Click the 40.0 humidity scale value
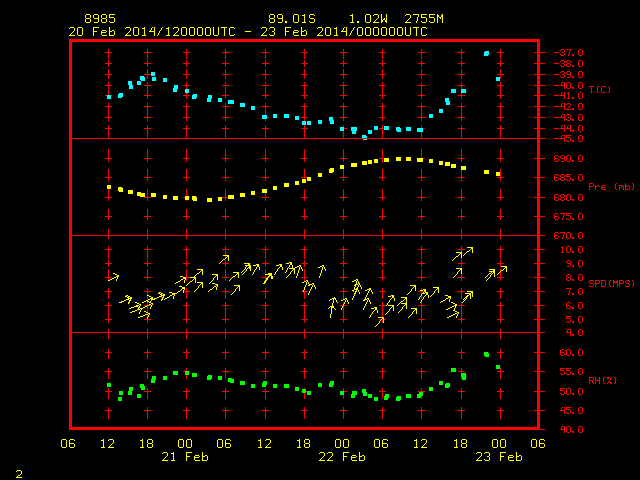The height and width of the screenshot is (480, 640). pos(572,429)
